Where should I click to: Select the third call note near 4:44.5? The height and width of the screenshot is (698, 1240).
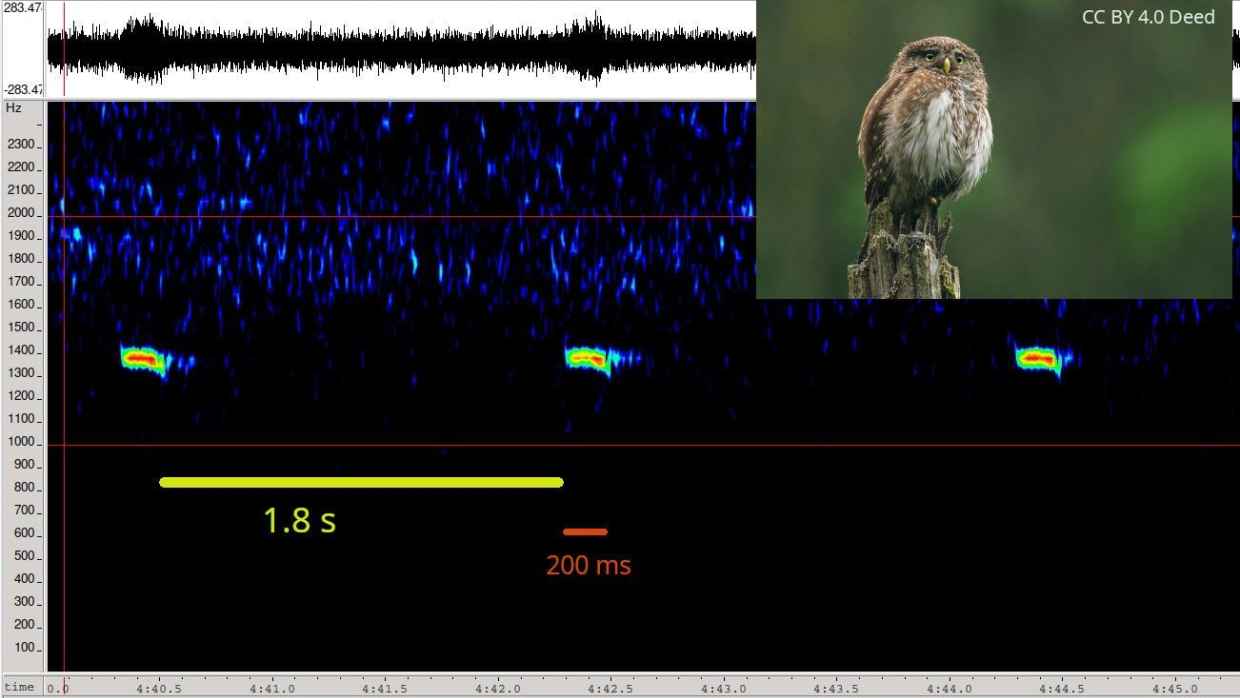point(1038,358)
